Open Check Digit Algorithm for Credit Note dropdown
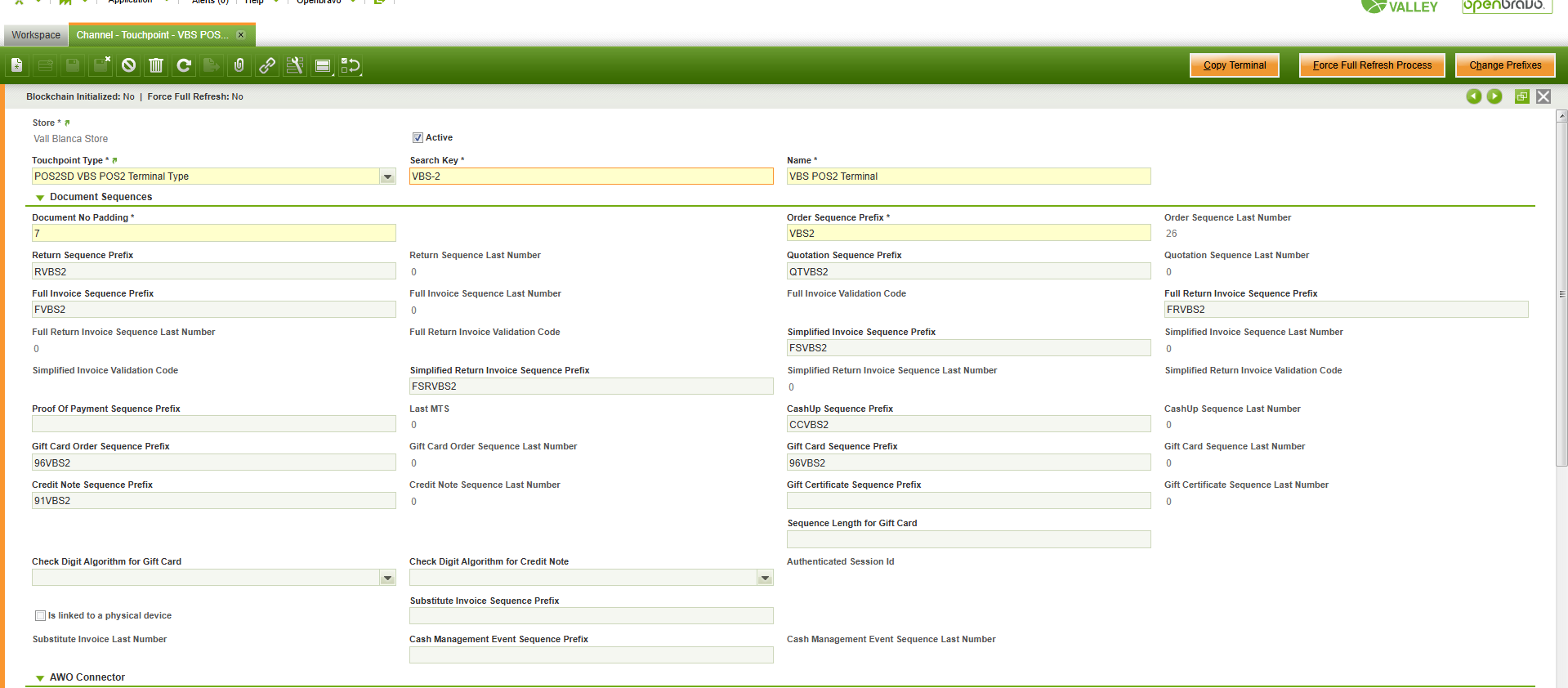 pyautogui.click(x=765, y=578)
